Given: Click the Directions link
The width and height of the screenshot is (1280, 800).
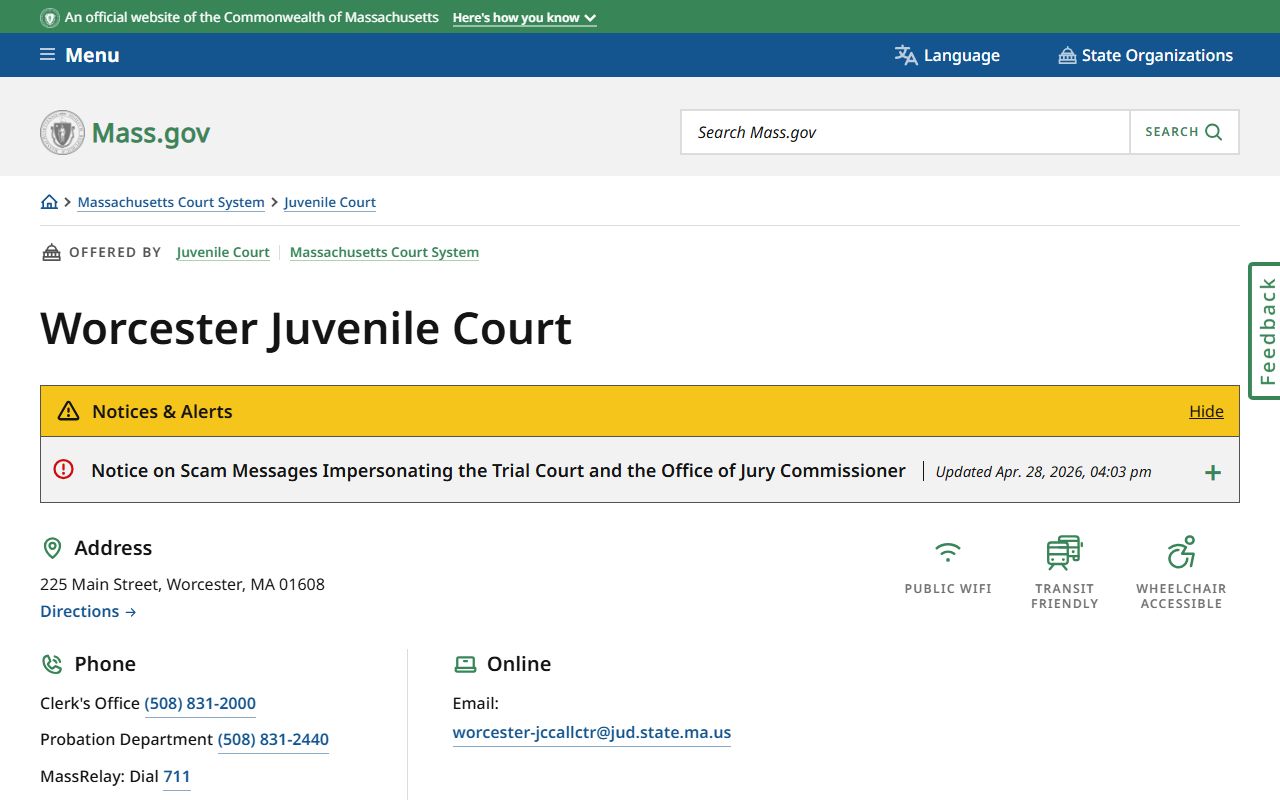Looking at the screenshot, I should [x=88, y=611].
